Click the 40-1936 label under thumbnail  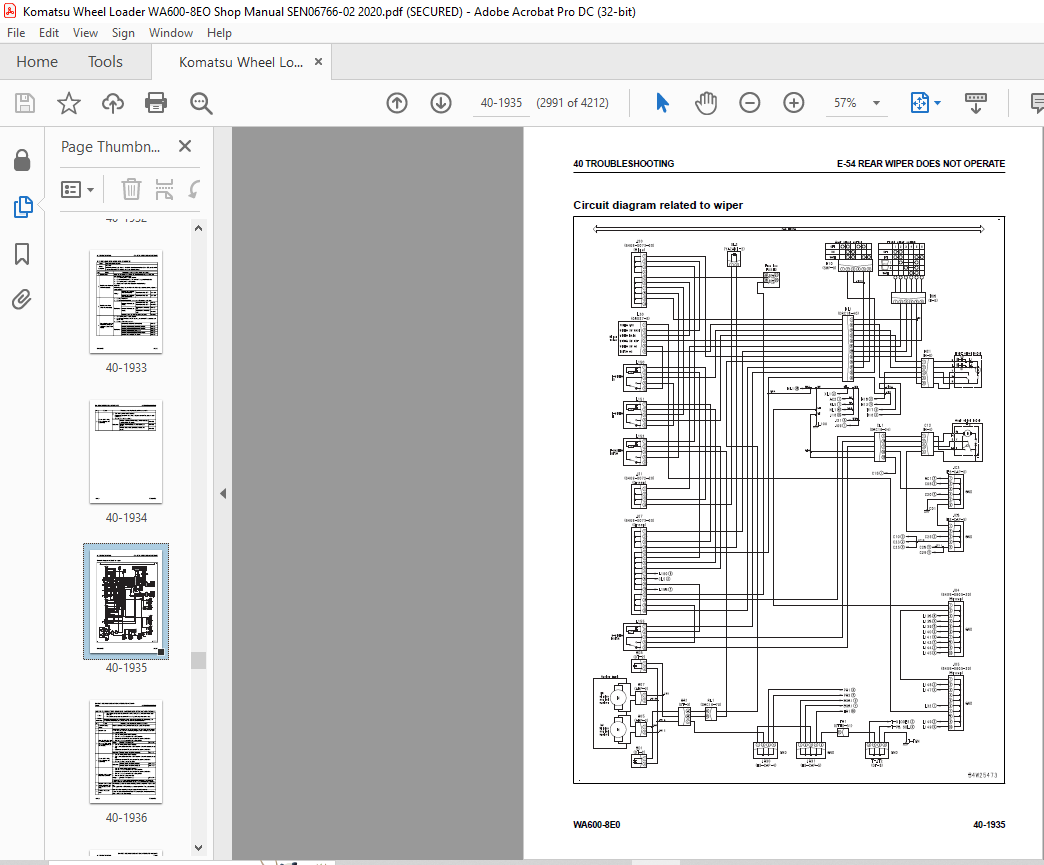click(126, 817)
